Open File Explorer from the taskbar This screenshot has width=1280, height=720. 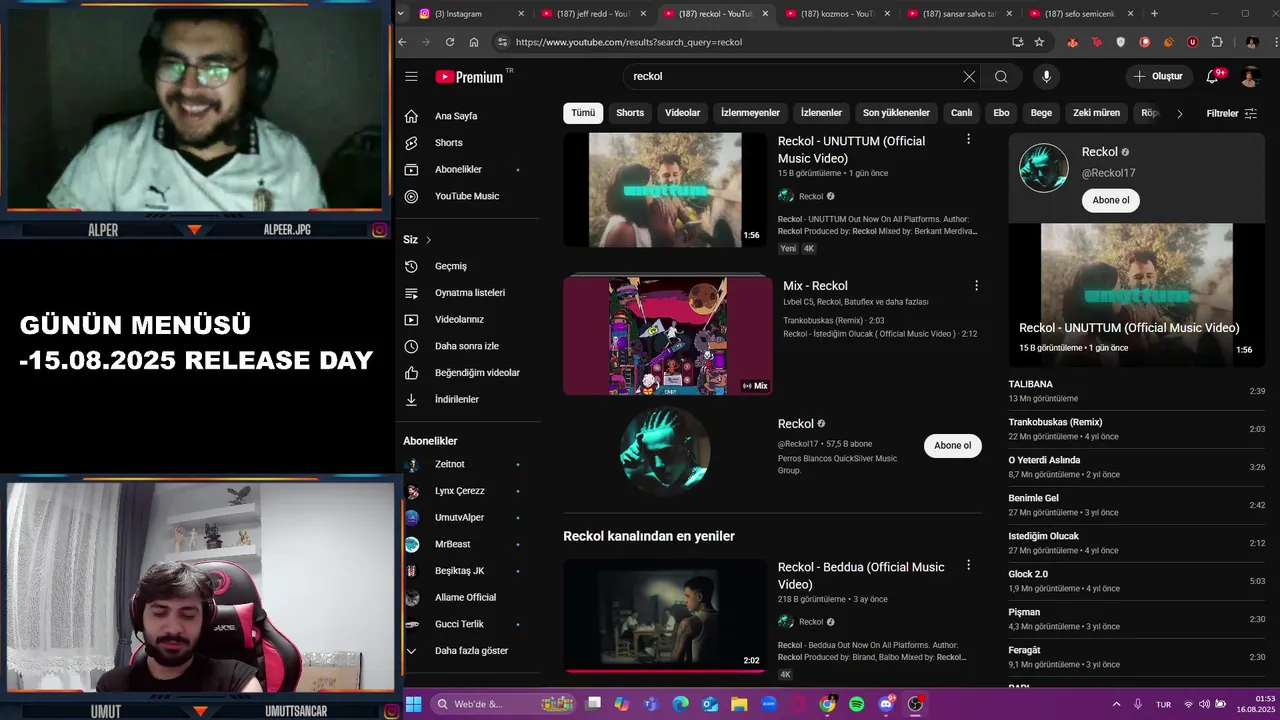(739, 704)
